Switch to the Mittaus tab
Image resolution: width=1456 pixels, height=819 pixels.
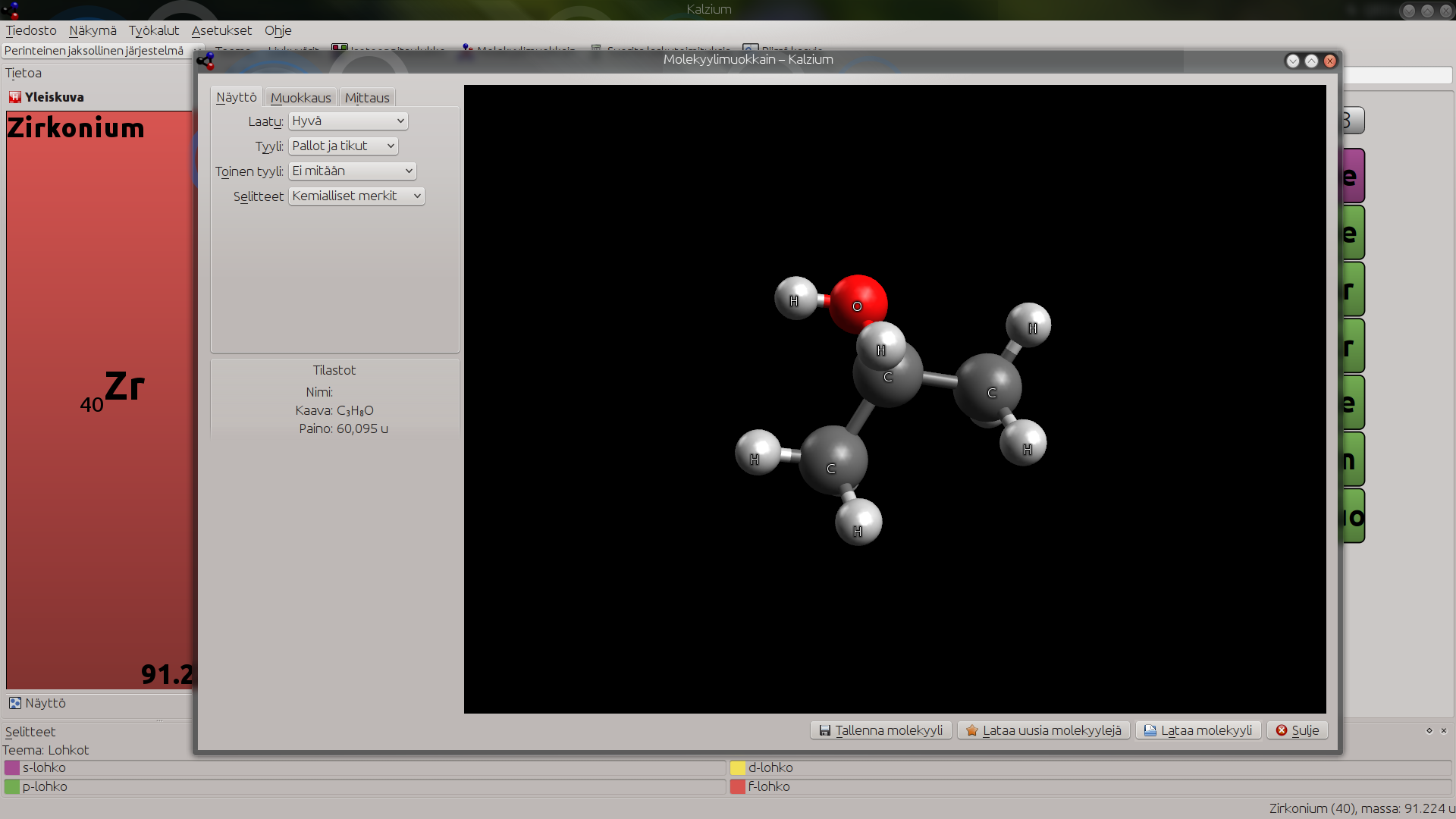point(367,98)
